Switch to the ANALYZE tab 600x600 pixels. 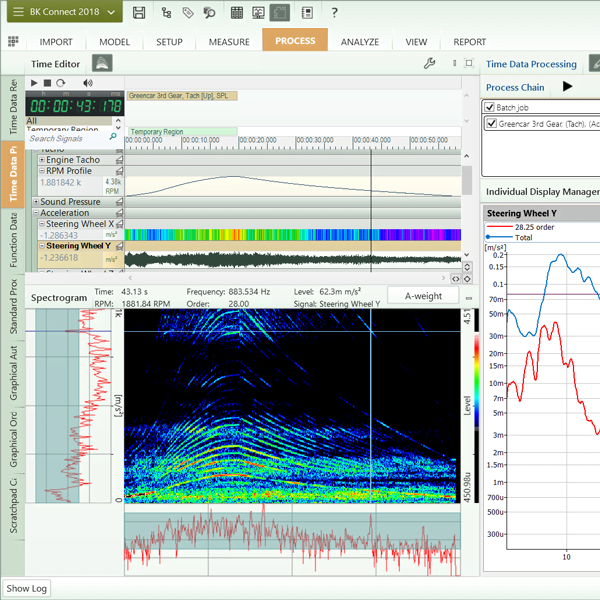[x=359, y=42]
